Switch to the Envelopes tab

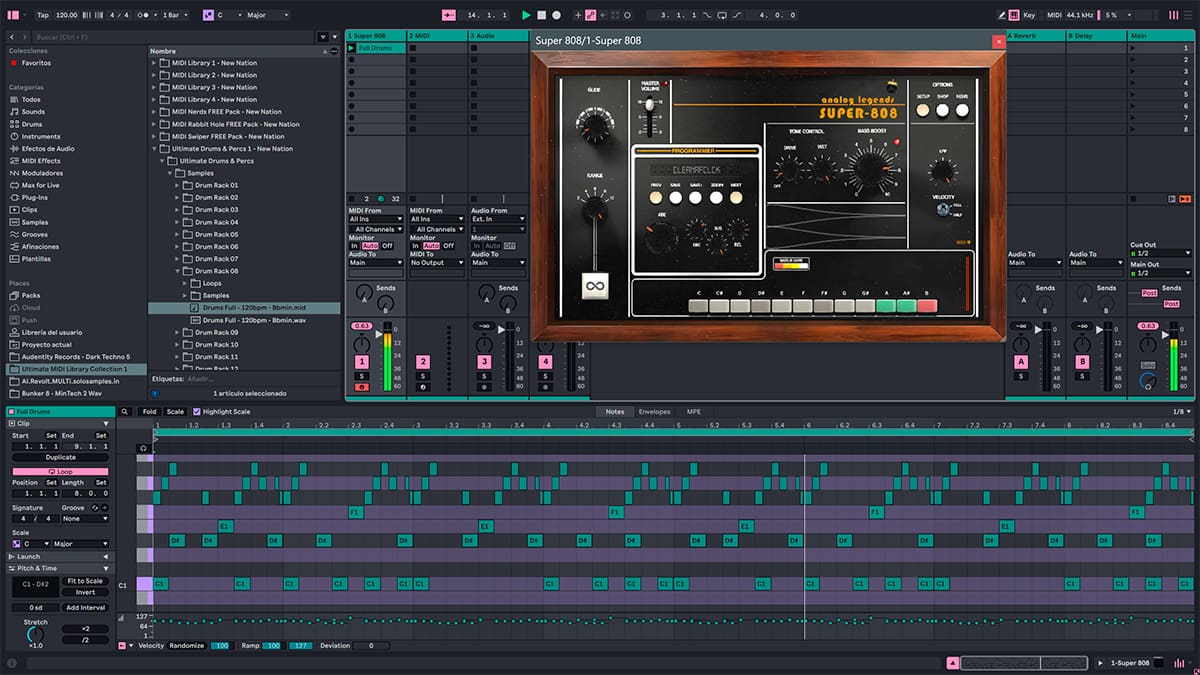click(654, 411)
